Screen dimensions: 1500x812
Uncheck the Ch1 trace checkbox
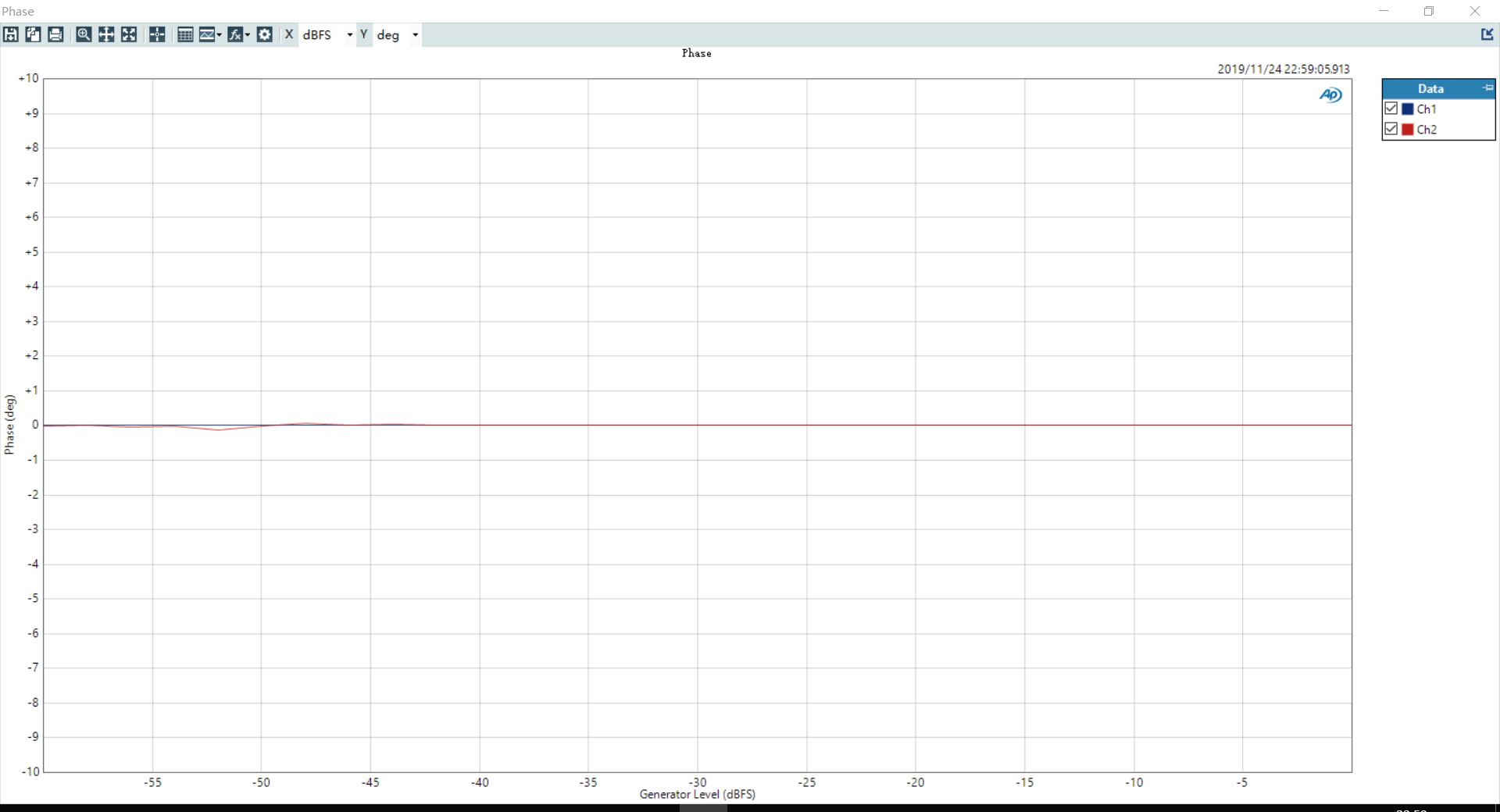pyautogui.click(x=1391, y=109)
